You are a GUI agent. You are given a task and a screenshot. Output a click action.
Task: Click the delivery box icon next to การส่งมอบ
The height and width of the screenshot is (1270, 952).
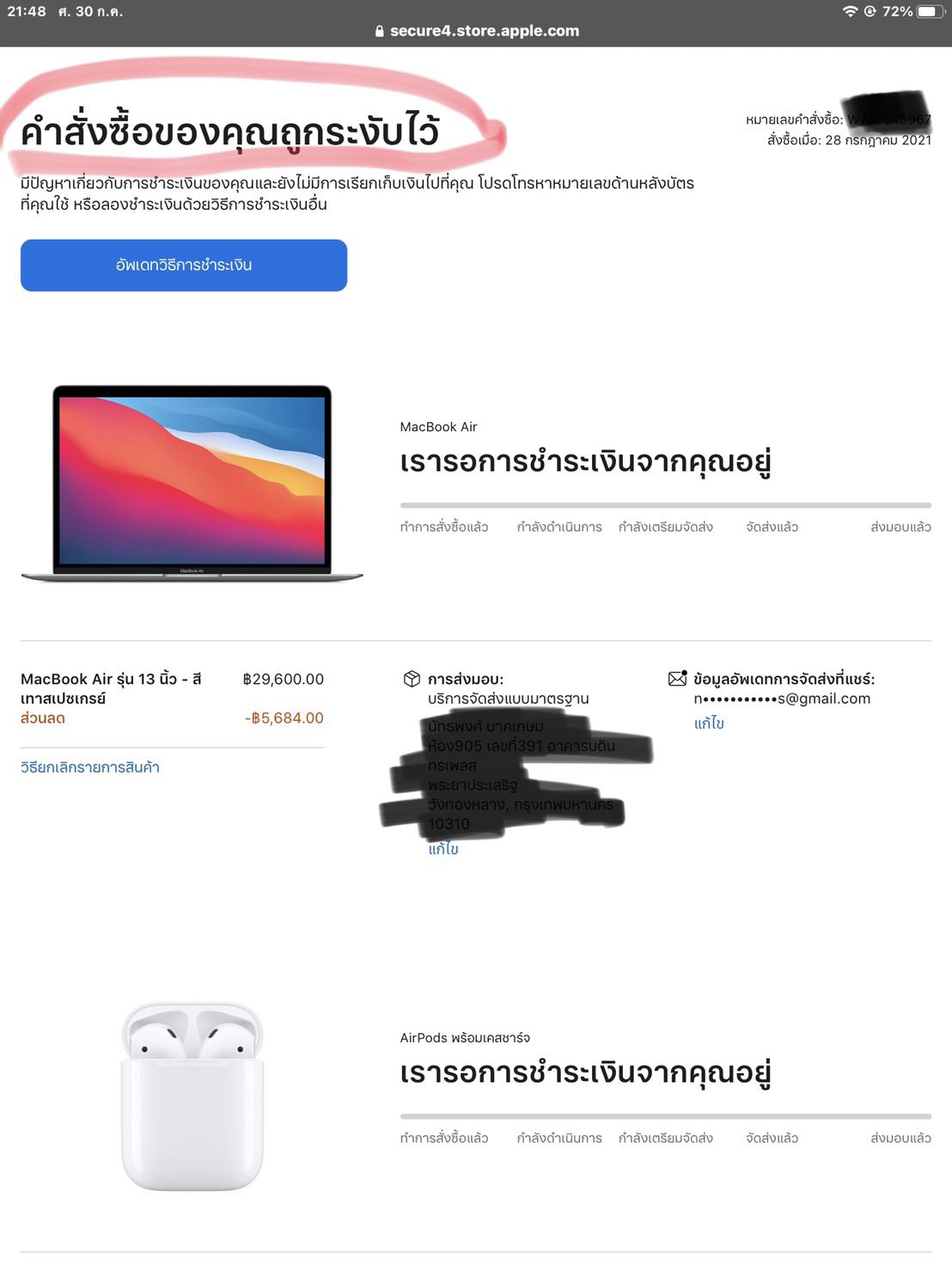412,679
